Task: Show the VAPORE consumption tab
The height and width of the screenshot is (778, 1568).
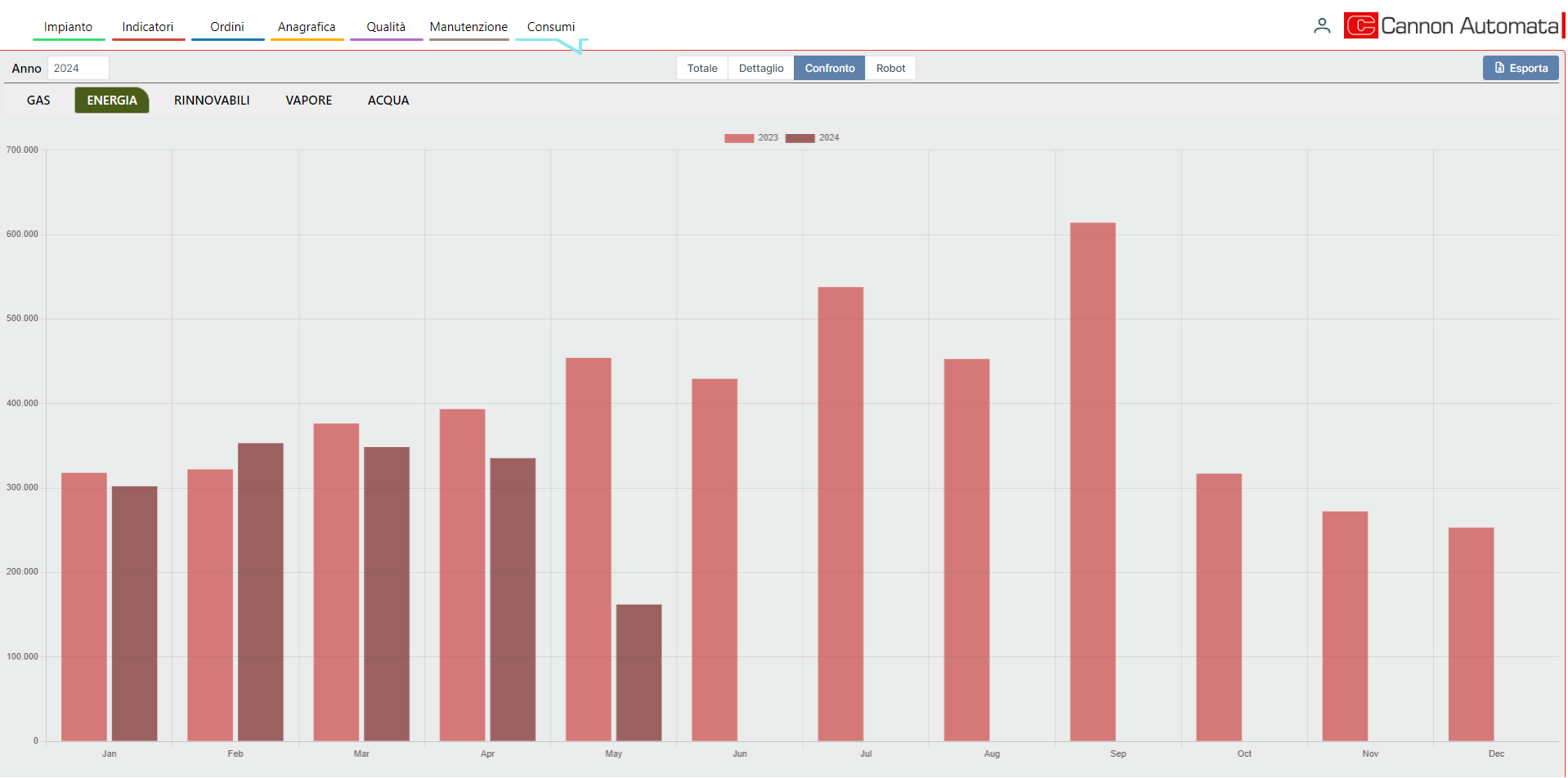Action: (308, 101)
